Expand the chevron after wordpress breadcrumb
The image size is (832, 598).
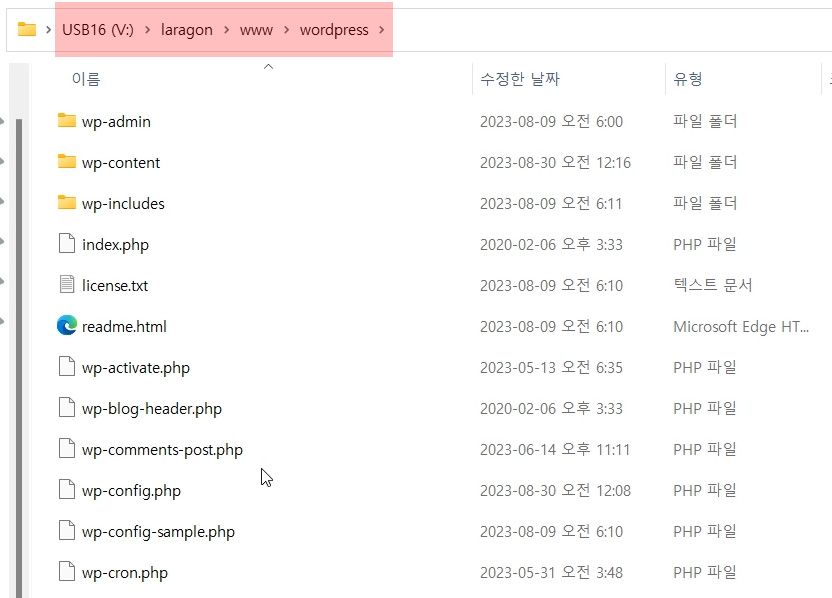pos(382,30)
